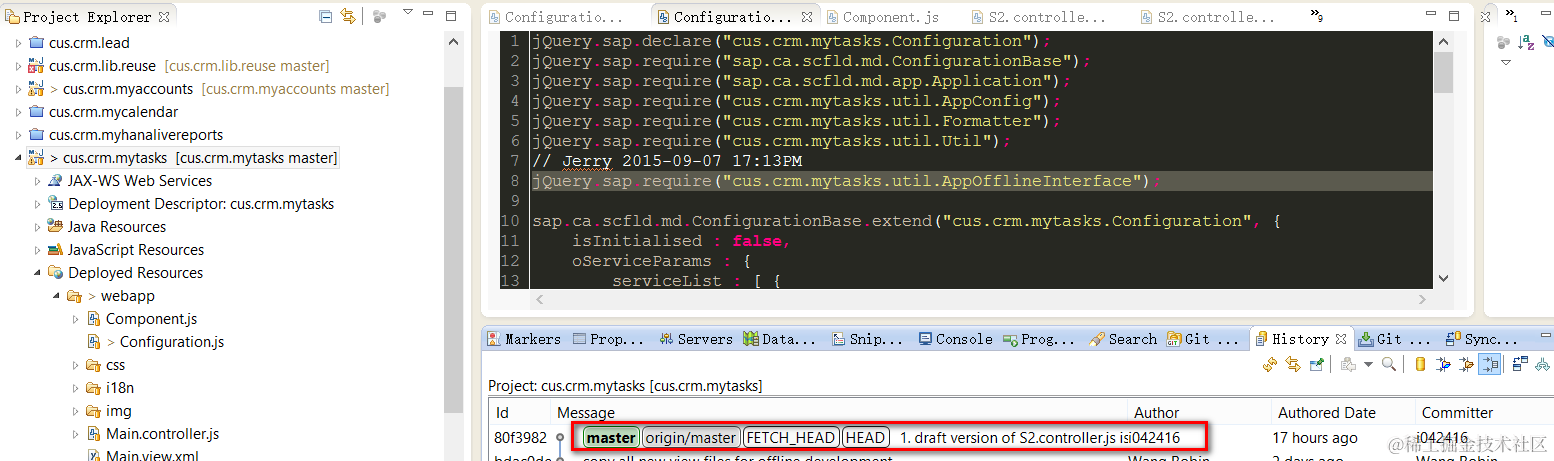1554x461 pixels.
Task: Toggle the blue folder filter icon in History
Action: 1443,365
